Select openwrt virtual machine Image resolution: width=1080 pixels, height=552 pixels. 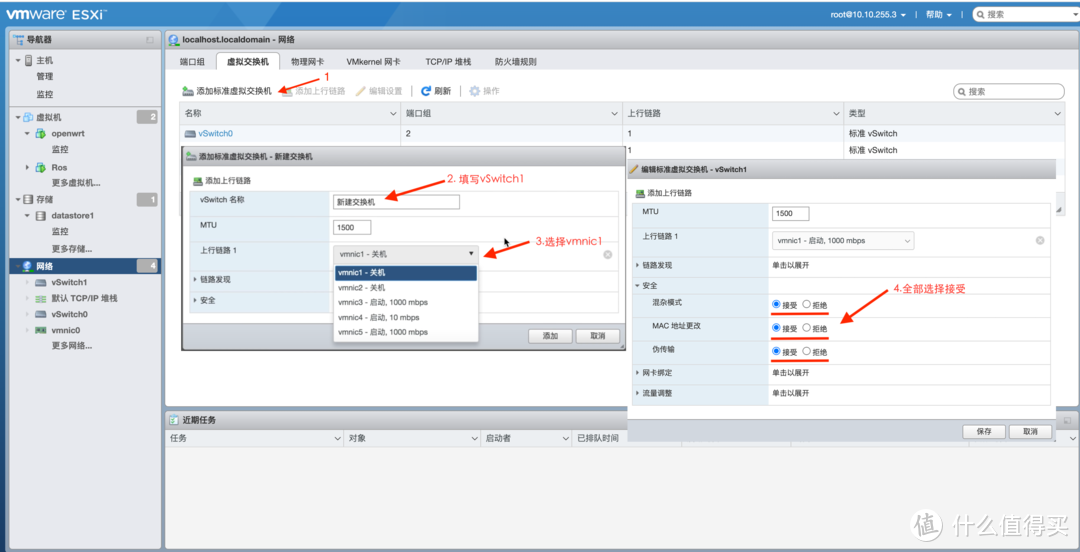(x=68, y=134)
